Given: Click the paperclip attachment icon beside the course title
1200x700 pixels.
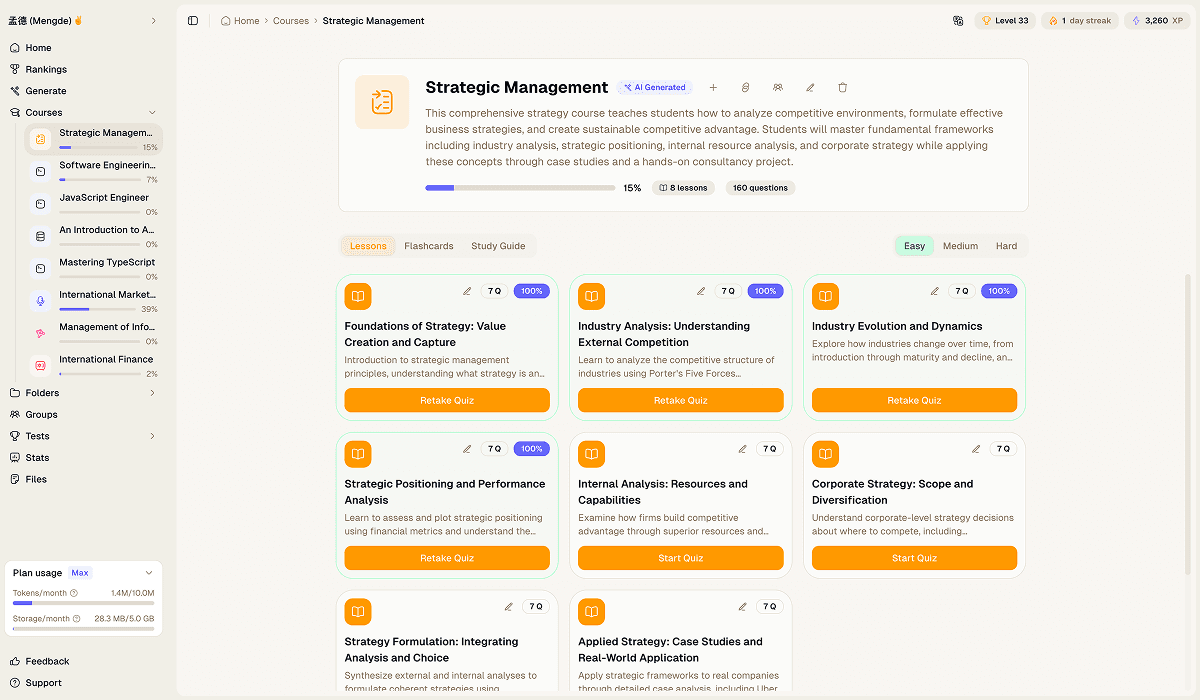Looking at the screenshot, I should click(x=746, y=87).
